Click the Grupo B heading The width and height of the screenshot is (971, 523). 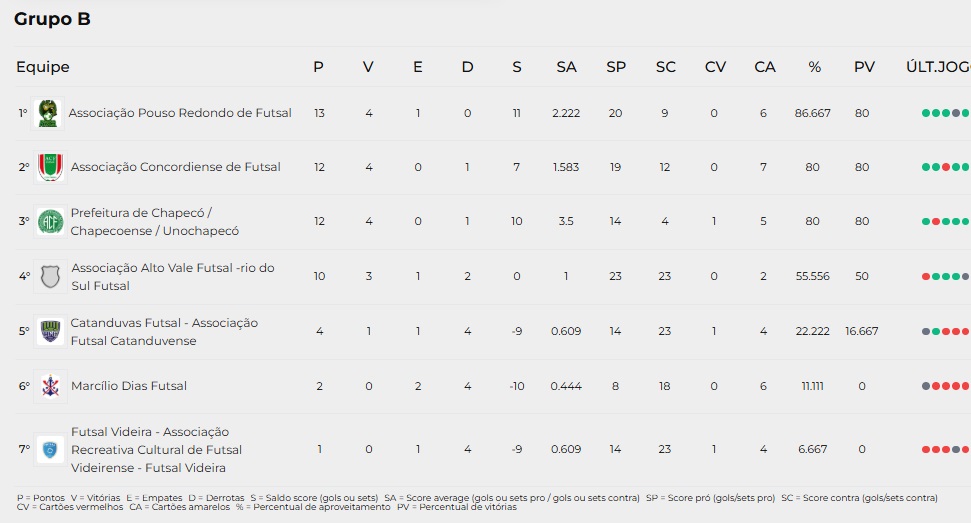[x=52, y=19]
